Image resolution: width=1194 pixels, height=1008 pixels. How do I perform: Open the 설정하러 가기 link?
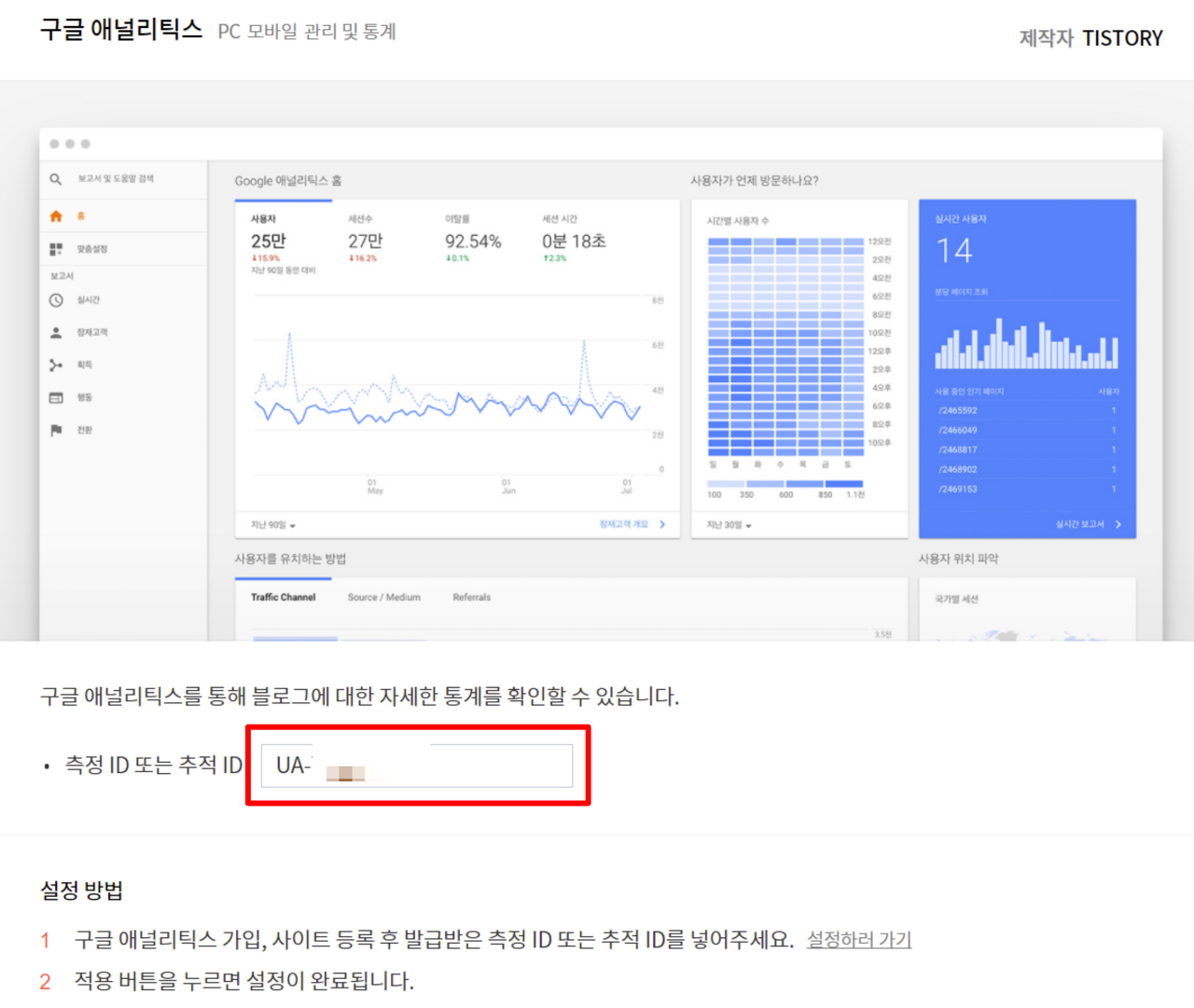click(x=859, y=940)
